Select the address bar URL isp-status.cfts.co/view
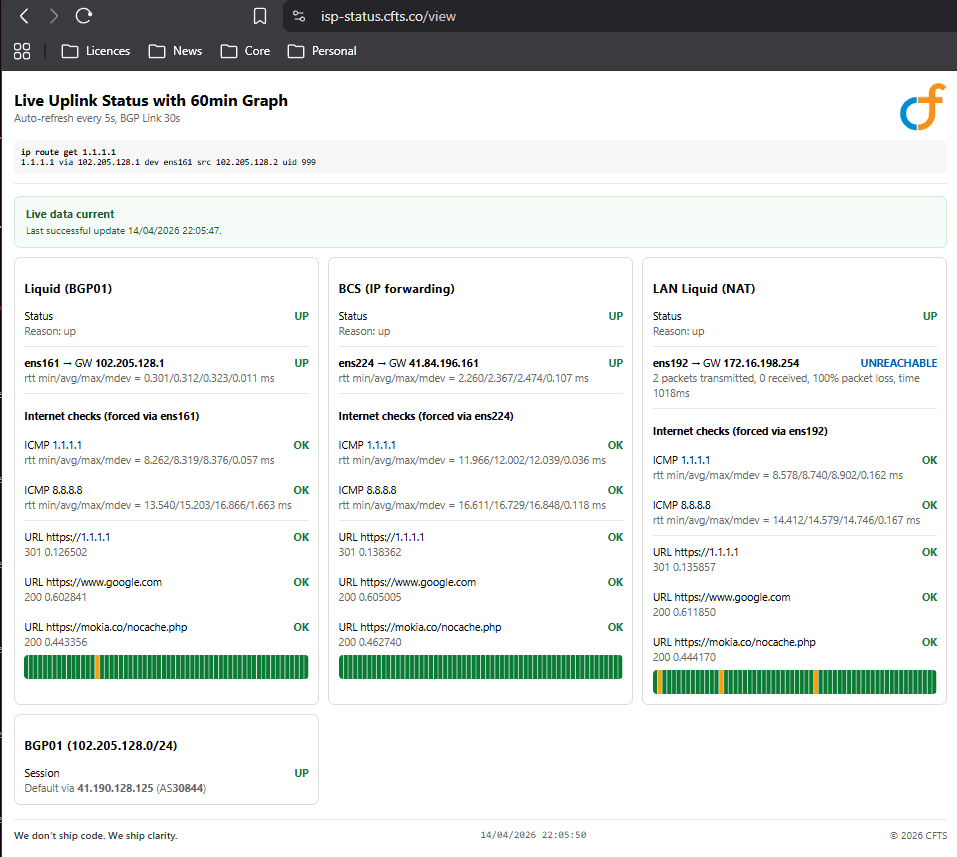This screenshot has width=957, height=857. (x=388, y=16)
